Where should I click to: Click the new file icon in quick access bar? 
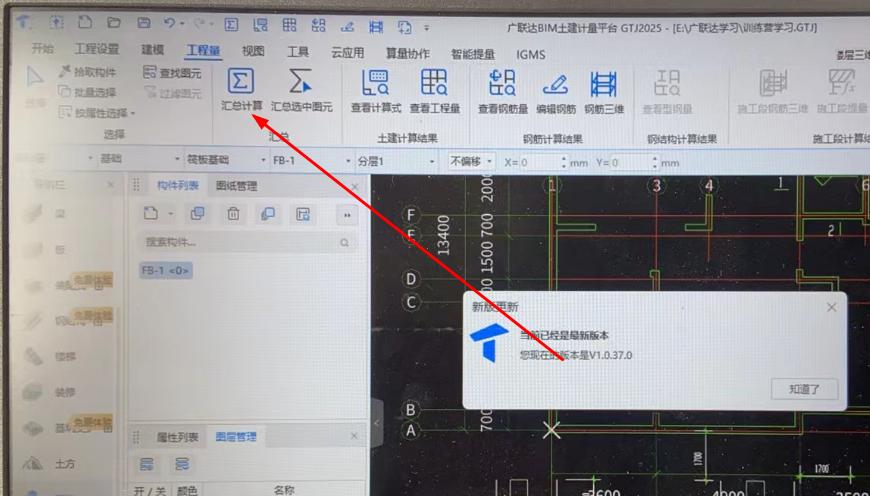coord(85,23)
